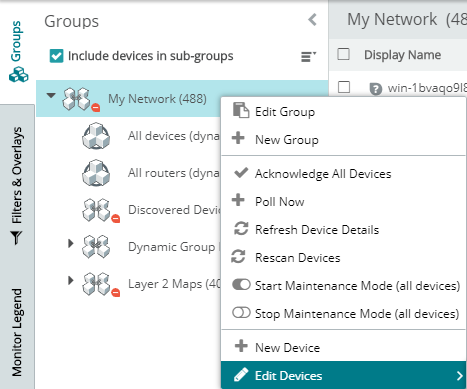Choose Refresh Device Details
This screenshot has height=389, width=467.
pos(343,230)
